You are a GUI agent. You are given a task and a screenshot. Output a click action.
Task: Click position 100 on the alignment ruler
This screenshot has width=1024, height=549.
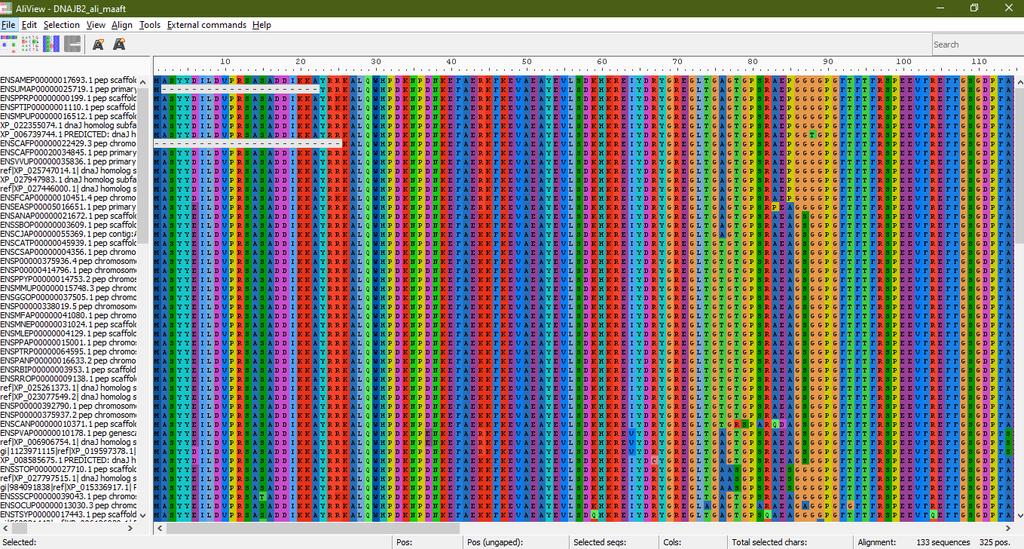[x=903, y=61]
